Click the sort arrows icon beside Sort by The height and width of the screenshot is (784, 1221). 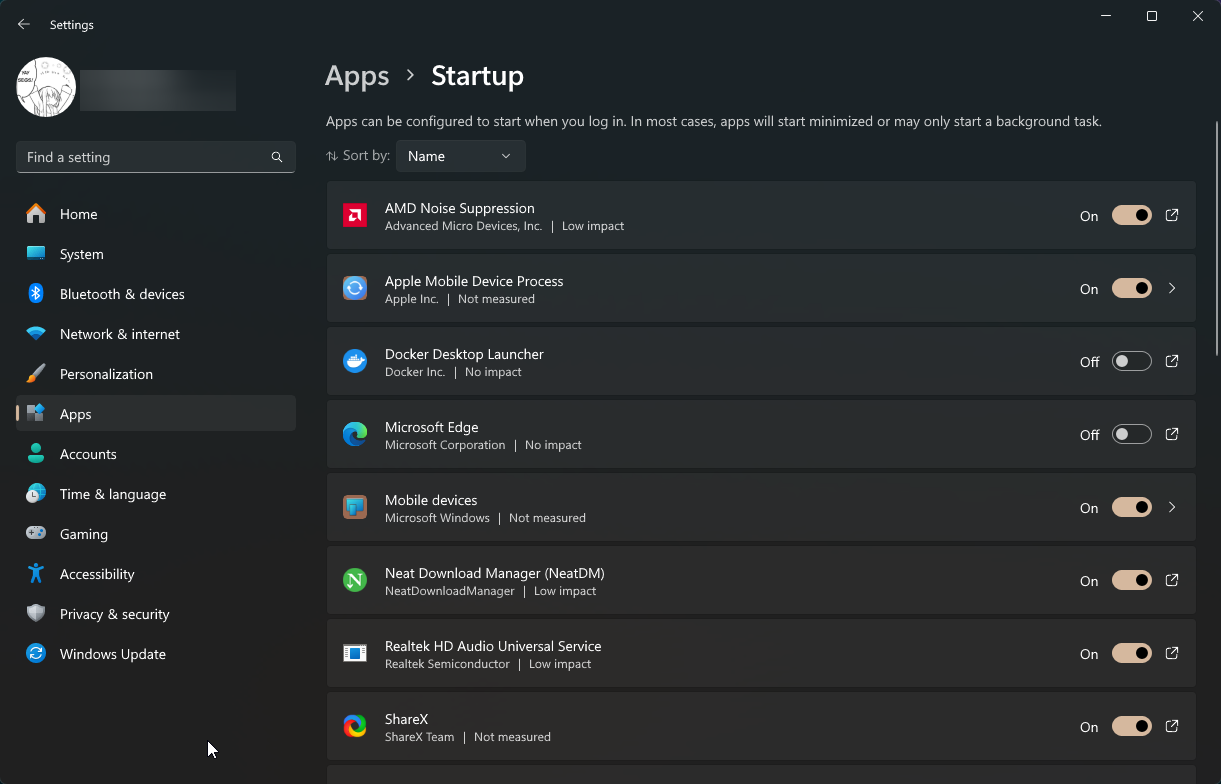click(x=332, y=156)
